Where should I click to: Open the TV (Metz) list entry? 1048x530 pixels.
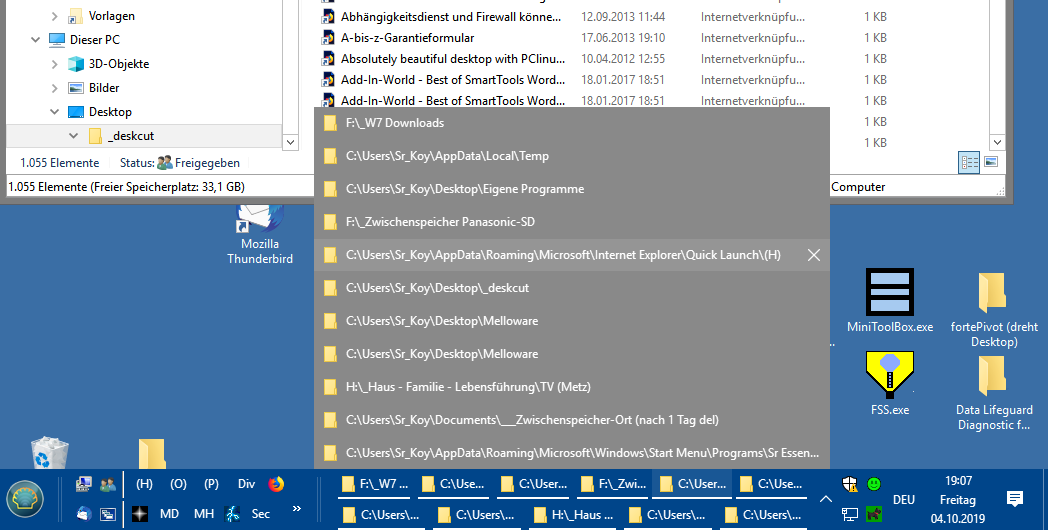[x=571, y=387]
